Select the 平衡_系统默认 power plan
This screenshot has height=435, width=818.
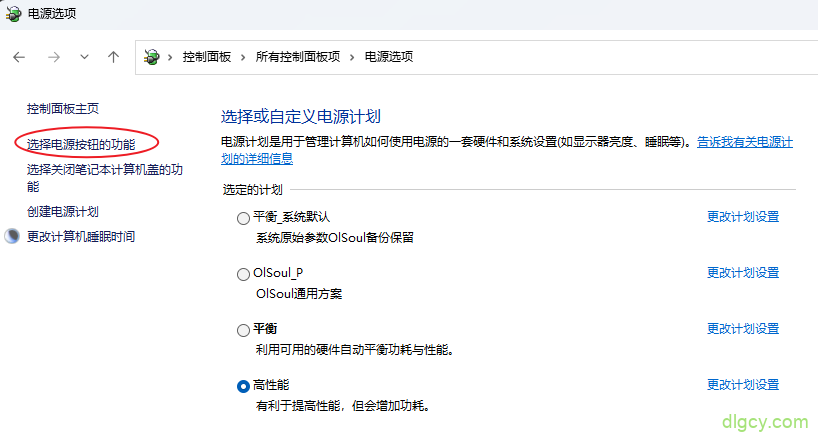click(x=244, y=217)
